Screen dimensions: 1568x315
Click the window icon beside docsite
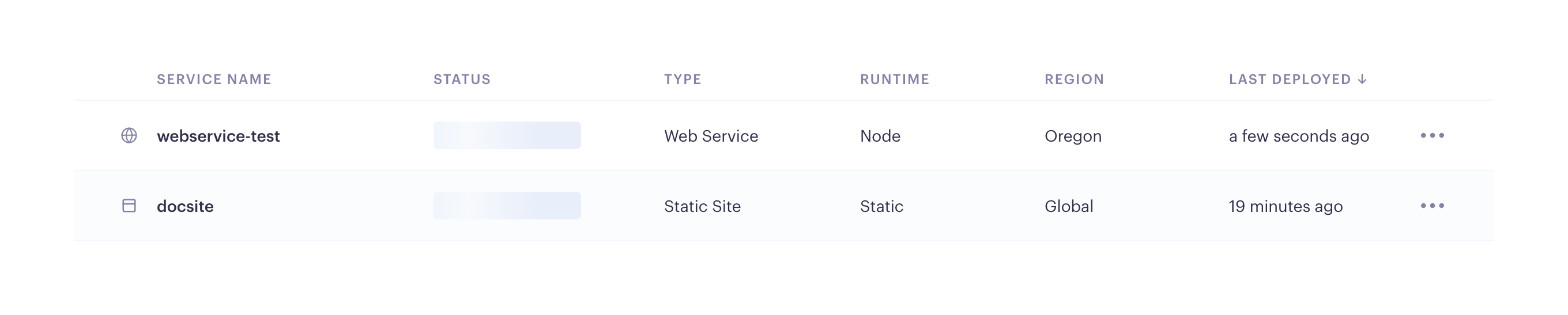coord(129,206)
